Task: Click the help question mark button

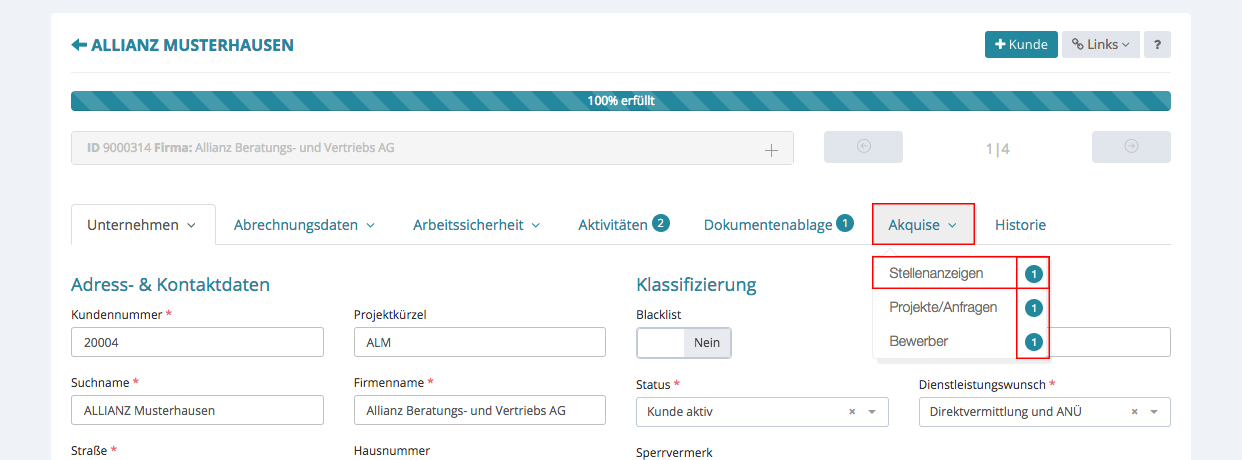Action: 1157,45
